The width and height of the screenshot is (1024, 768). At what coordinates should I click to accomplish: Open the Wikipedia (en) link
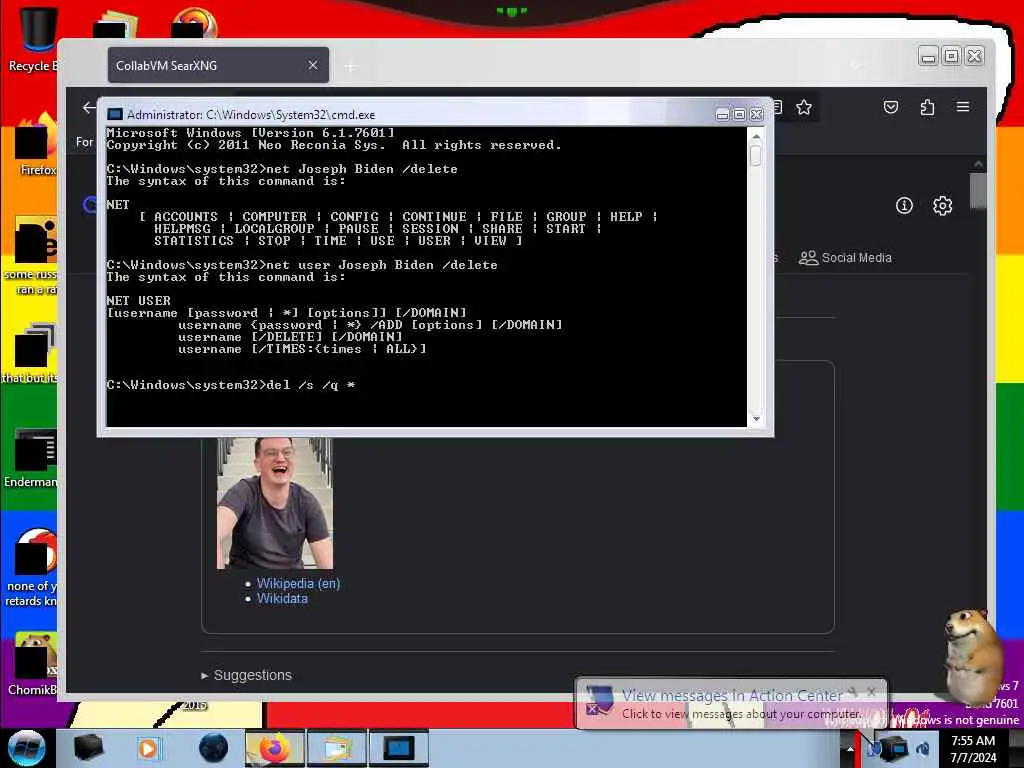pos(298,583)
